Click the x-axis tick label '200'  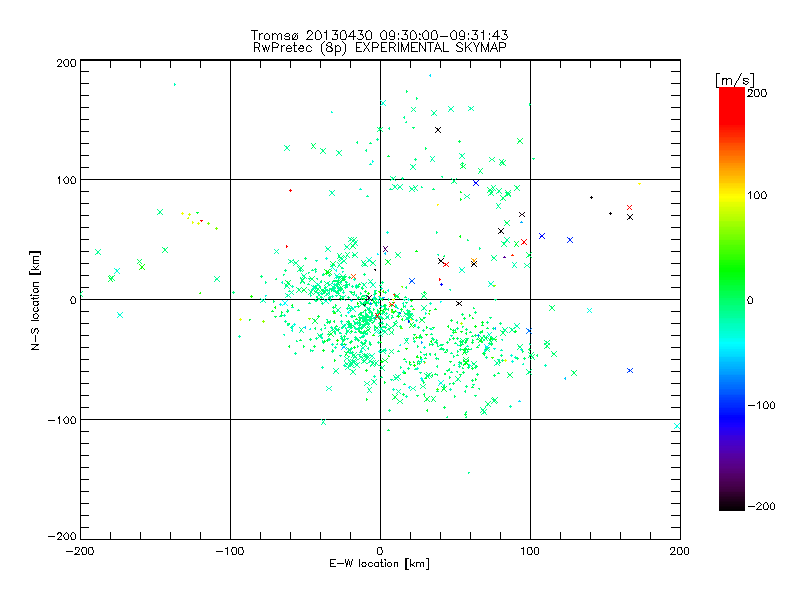[680, 551]
